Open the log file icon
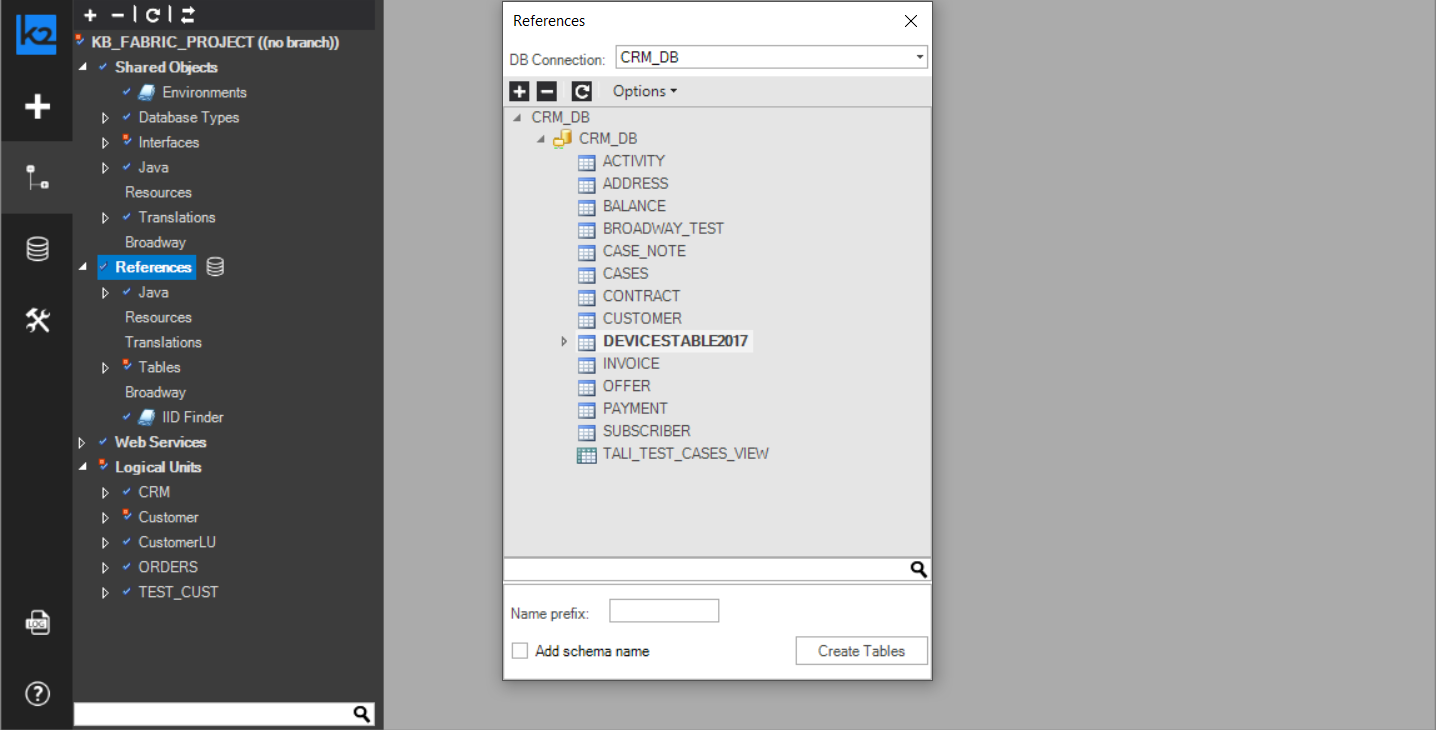1436x730 pixels. point(37,622)
